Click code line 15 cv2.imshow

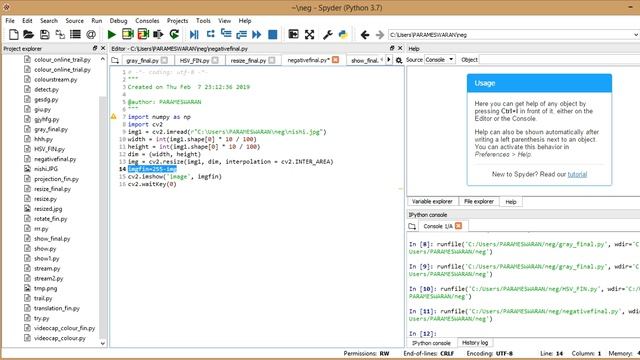175,177
